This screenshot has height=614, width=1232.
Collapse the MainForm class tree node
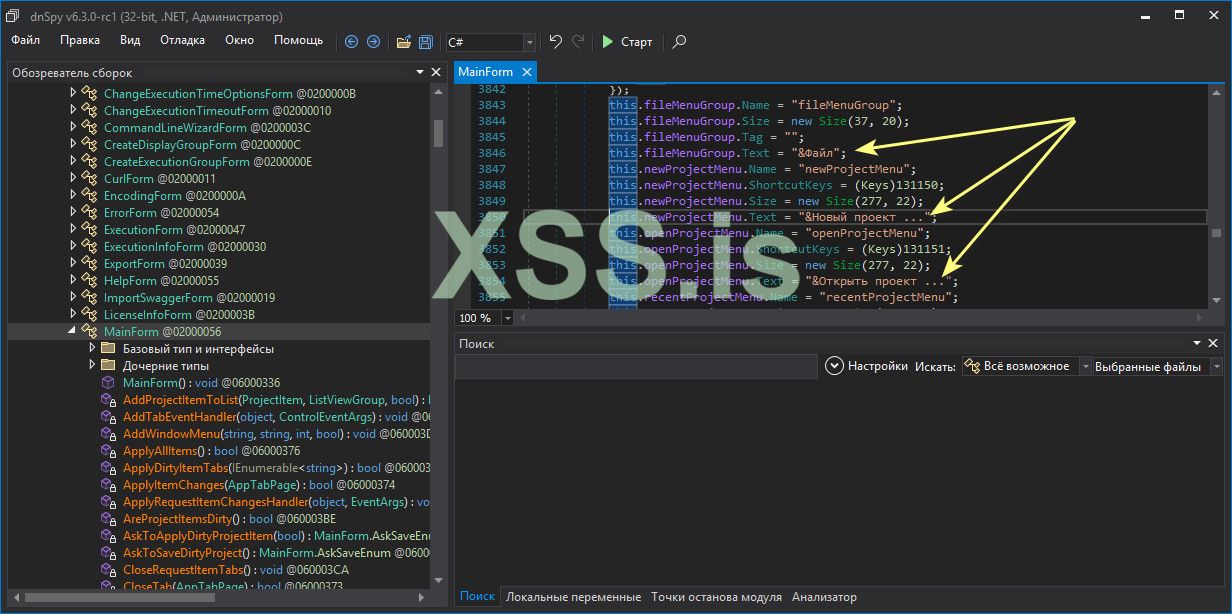point(73,331)
